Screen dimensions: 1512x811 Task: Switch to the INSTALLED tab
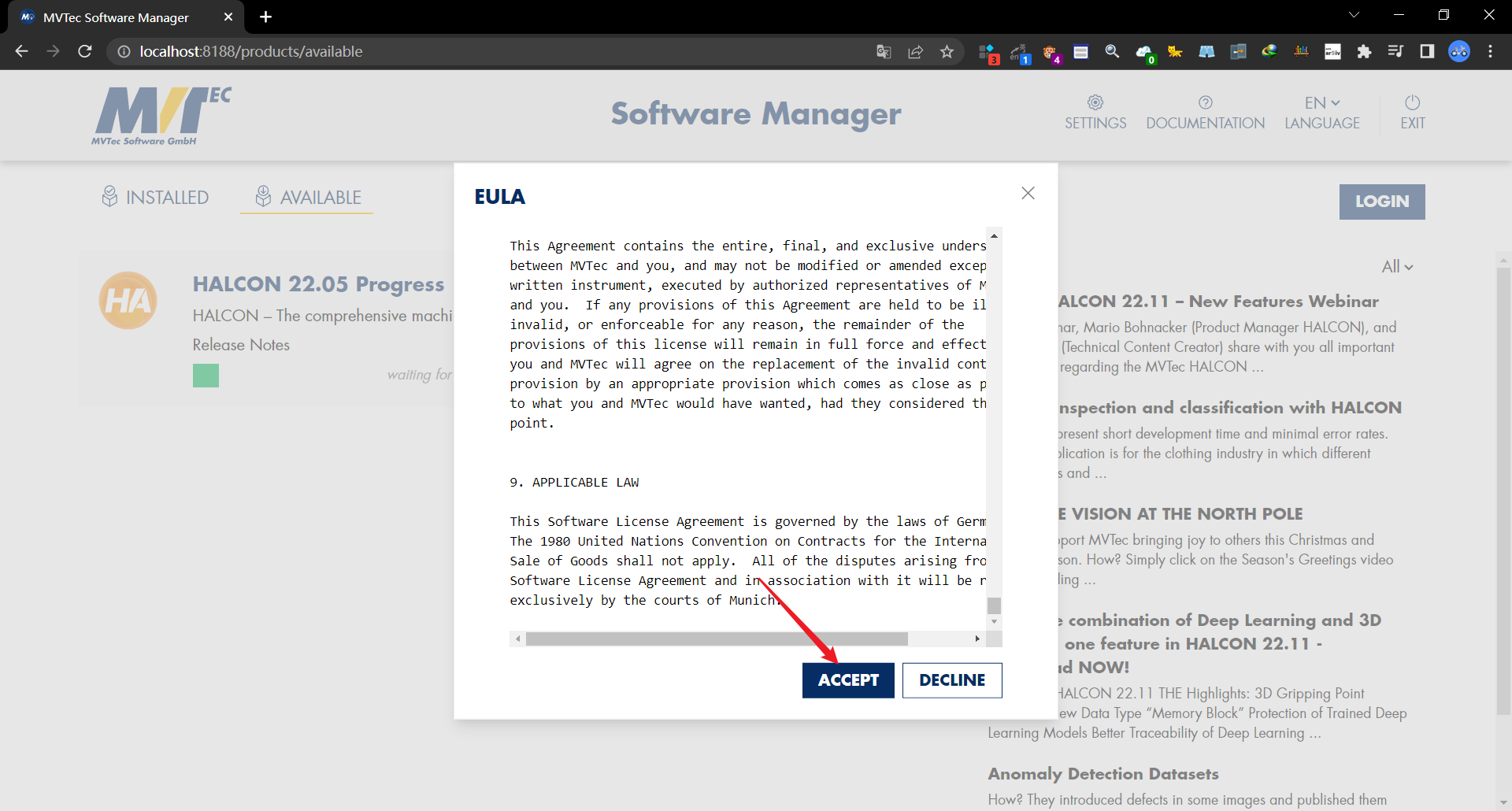(x=155, y=197)
